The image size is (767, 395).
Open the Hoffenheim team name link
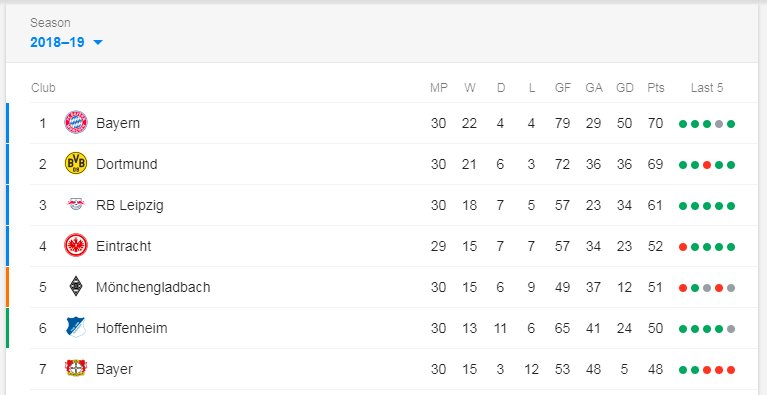pos(132,328)
